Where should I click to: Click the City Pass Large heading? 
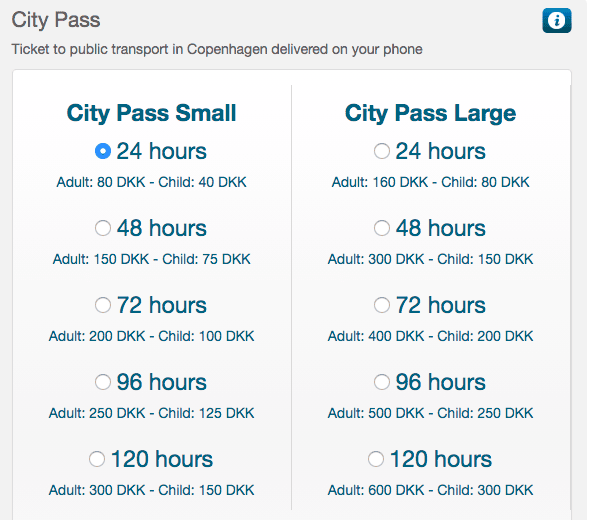click(x=430, y=113)
